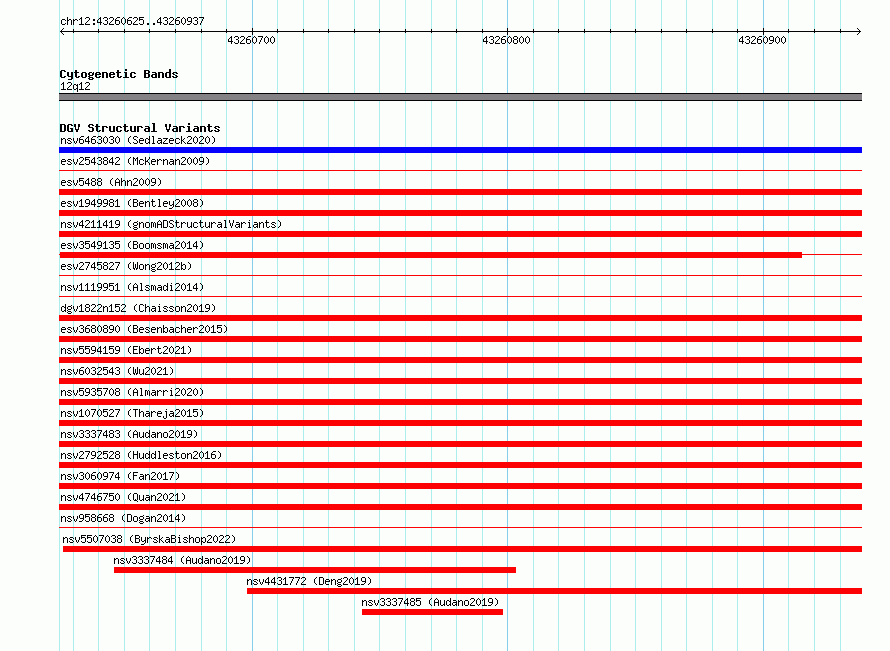Click the red nsv5935708 Almarri2020 bar
The width and height of the screenshot is (890, 651).
460,402
